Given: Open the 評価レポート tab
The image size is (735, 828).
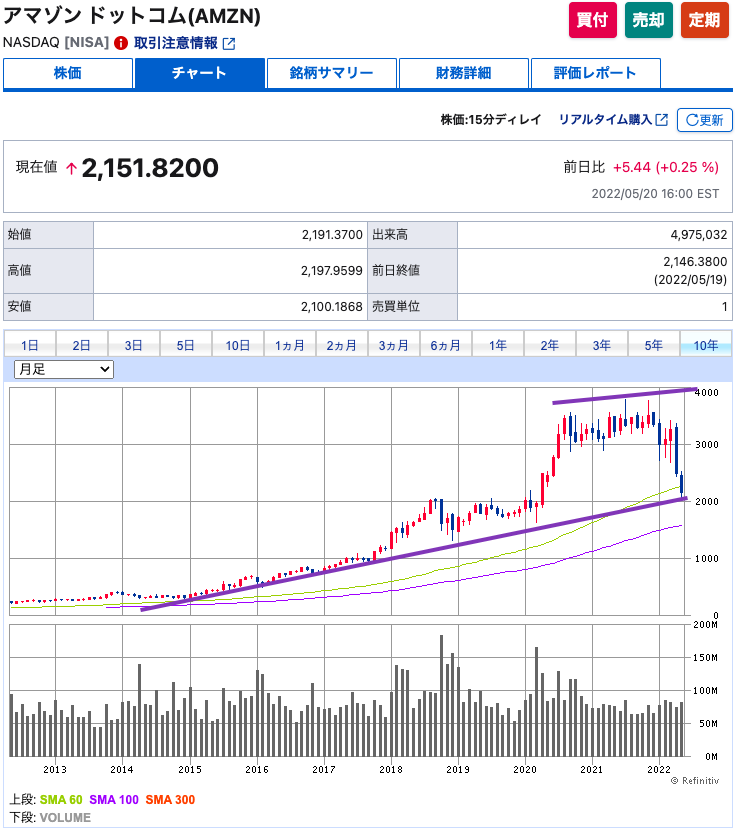Looking at the screenshot, I should (596, 73).
